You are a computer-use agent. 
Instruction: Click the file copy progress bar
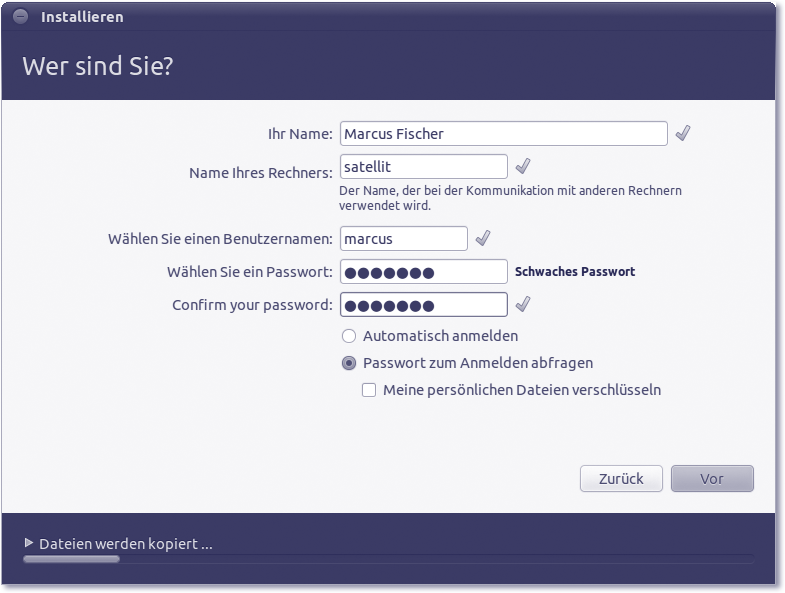pyautogui.click(x=388, y=559)
